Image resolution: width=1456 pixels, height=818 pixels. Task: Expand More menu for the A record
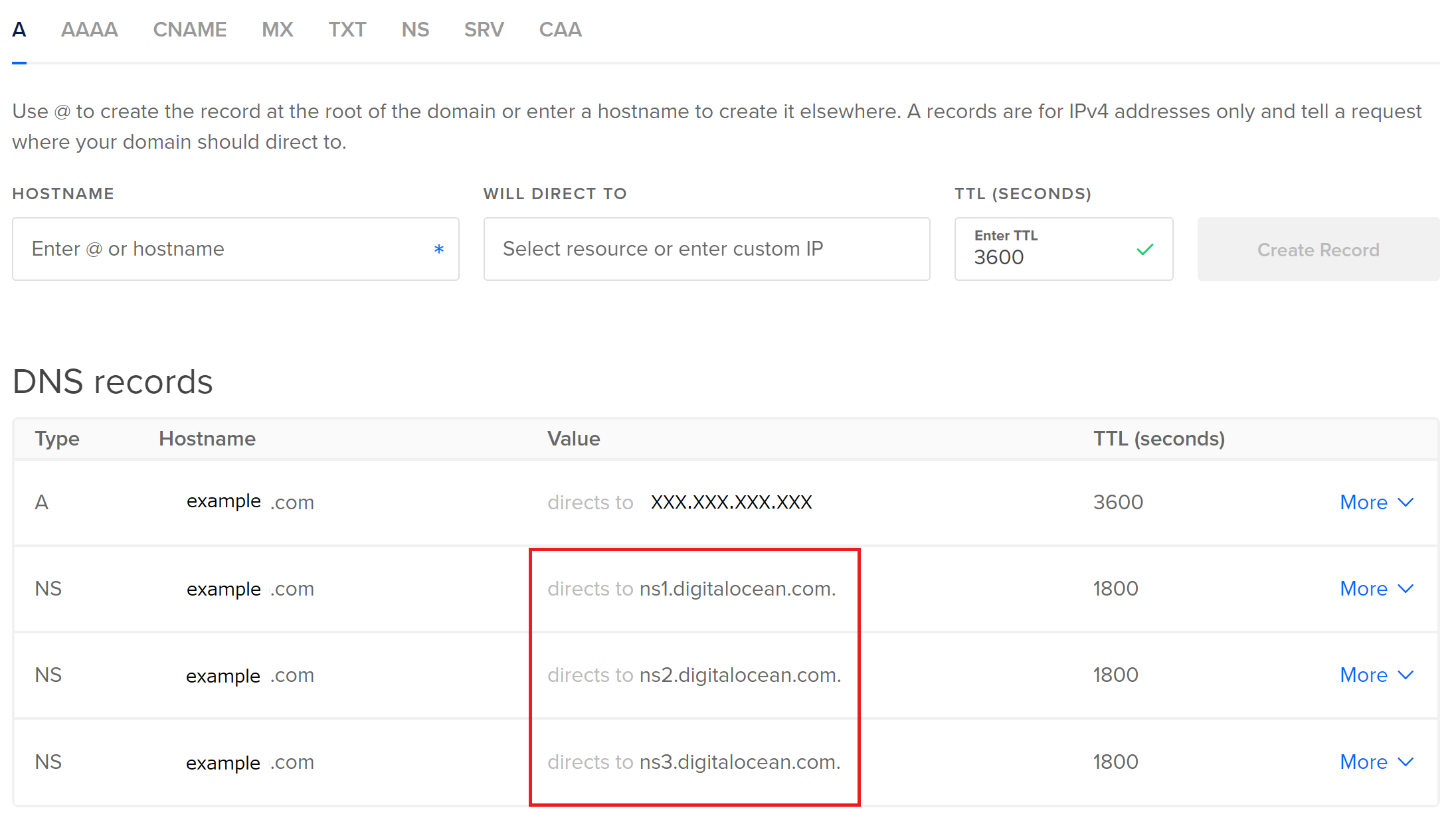(1376, 503)
